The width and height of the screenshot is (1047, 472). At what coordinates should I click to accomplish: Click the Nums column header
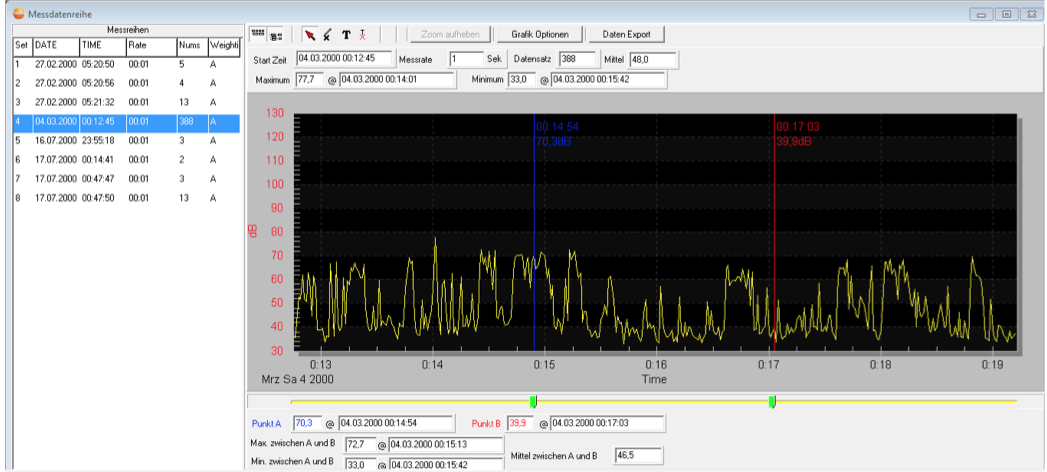coord(190,46)
